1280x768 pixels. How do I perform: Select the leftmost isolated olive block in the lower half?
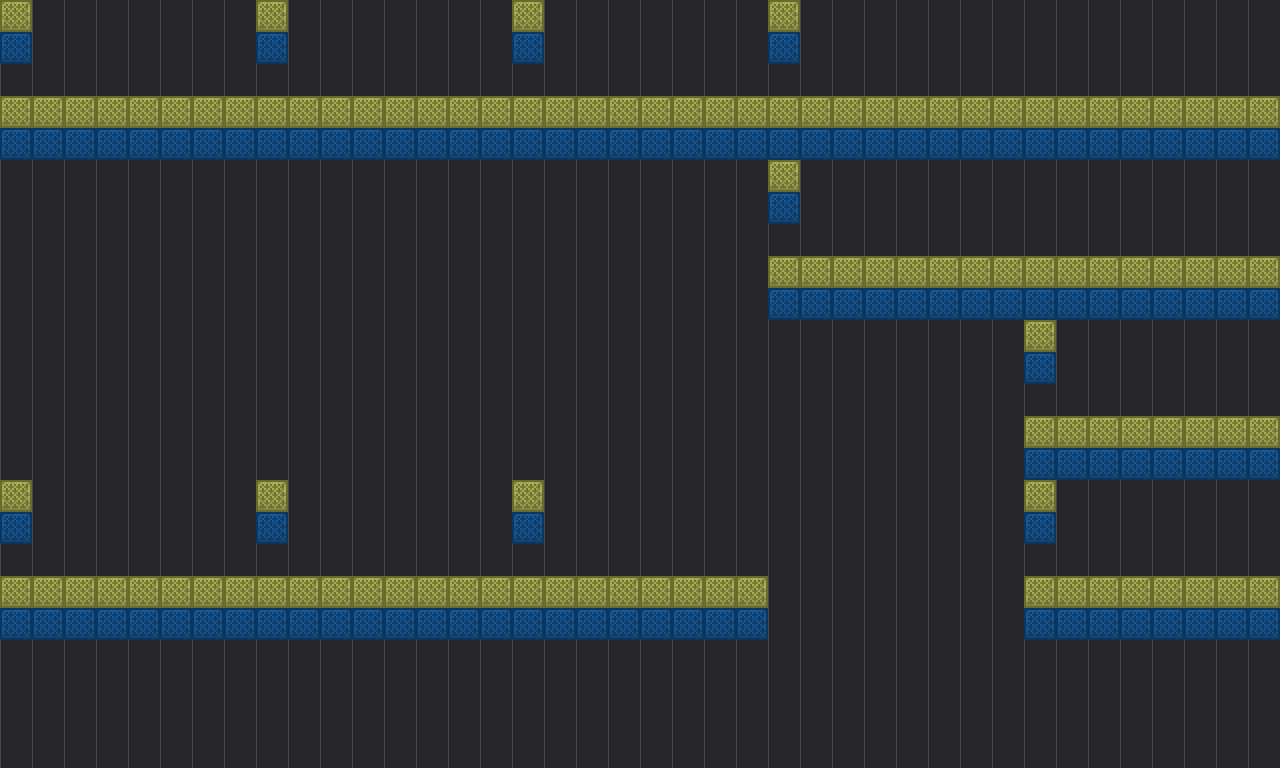(x=16, y=496)
